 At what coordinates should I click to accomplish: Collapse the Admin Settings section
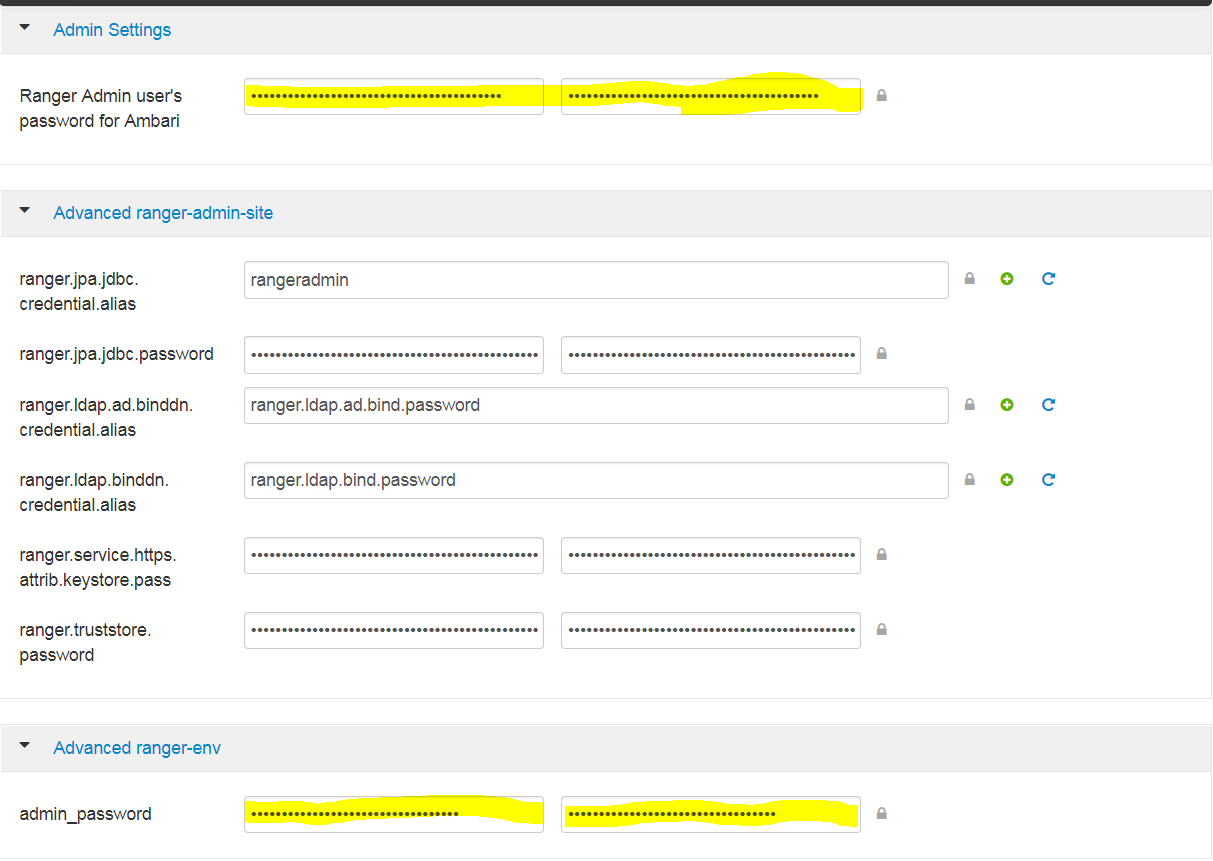click(24, 29)
